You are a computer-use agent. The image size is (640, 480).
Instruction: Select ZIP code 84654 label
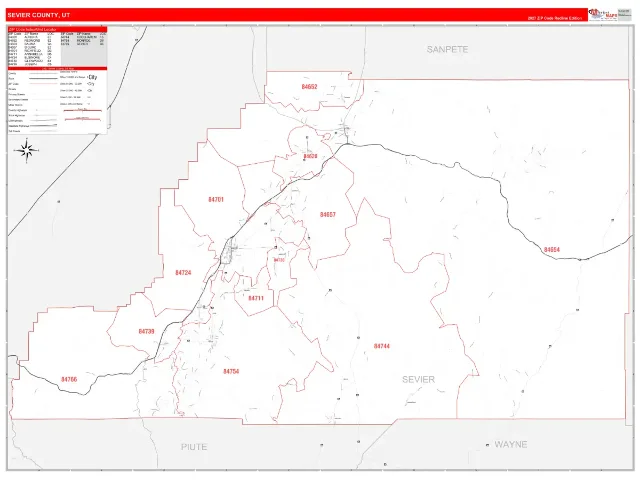(551, 249)
